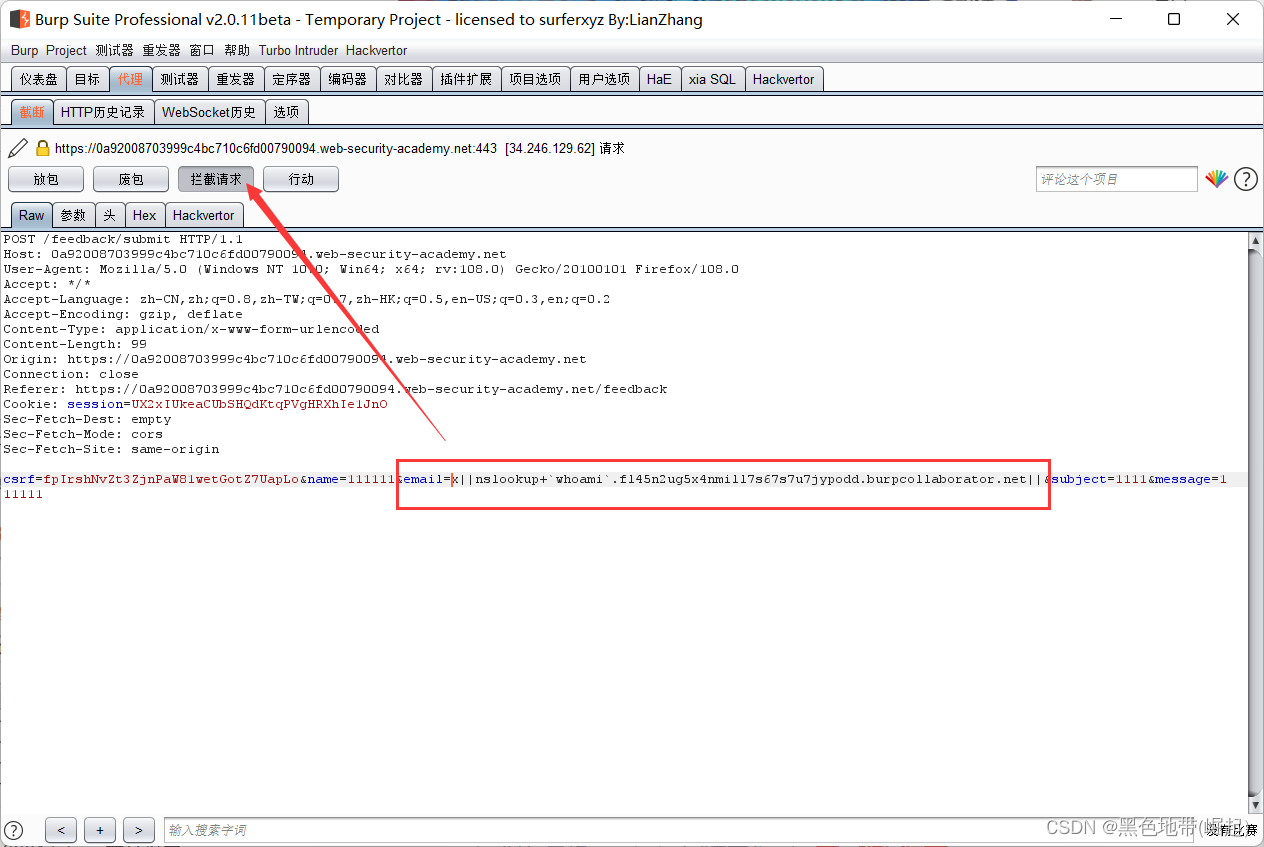Select the 头 headers view tab
The height and width of the screenshot is (847, 1264).
tap(110, 215)
